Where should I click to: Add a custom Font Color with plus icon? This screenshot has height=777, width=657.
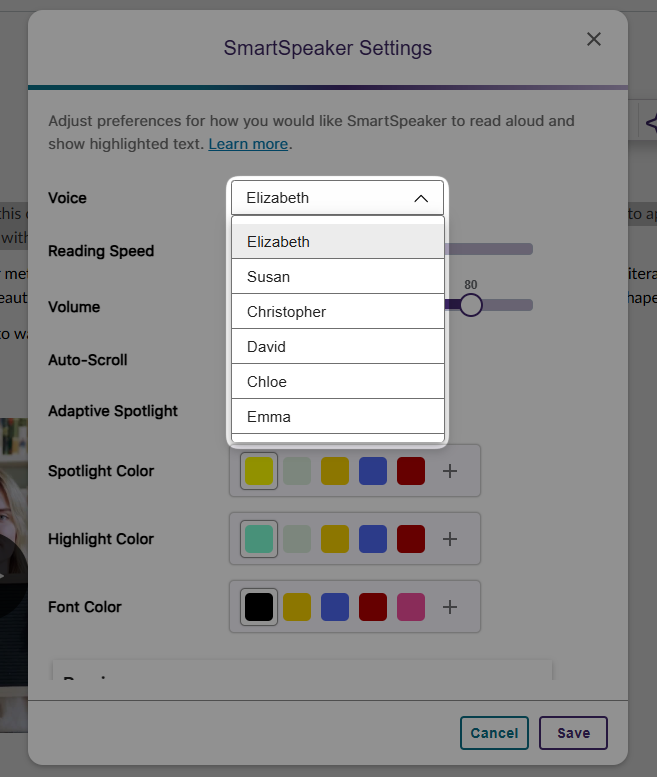[x=450, y=607]
